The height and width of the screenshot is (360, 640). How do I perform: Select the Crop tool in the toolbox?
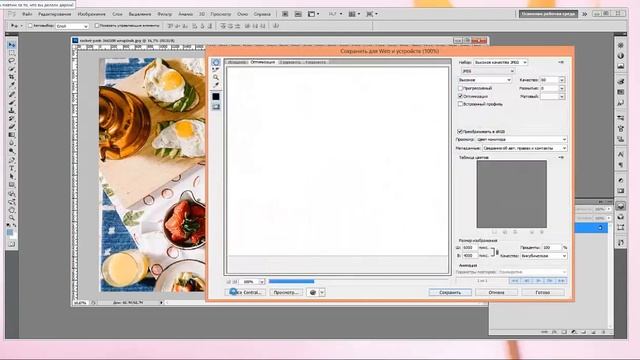12,77
